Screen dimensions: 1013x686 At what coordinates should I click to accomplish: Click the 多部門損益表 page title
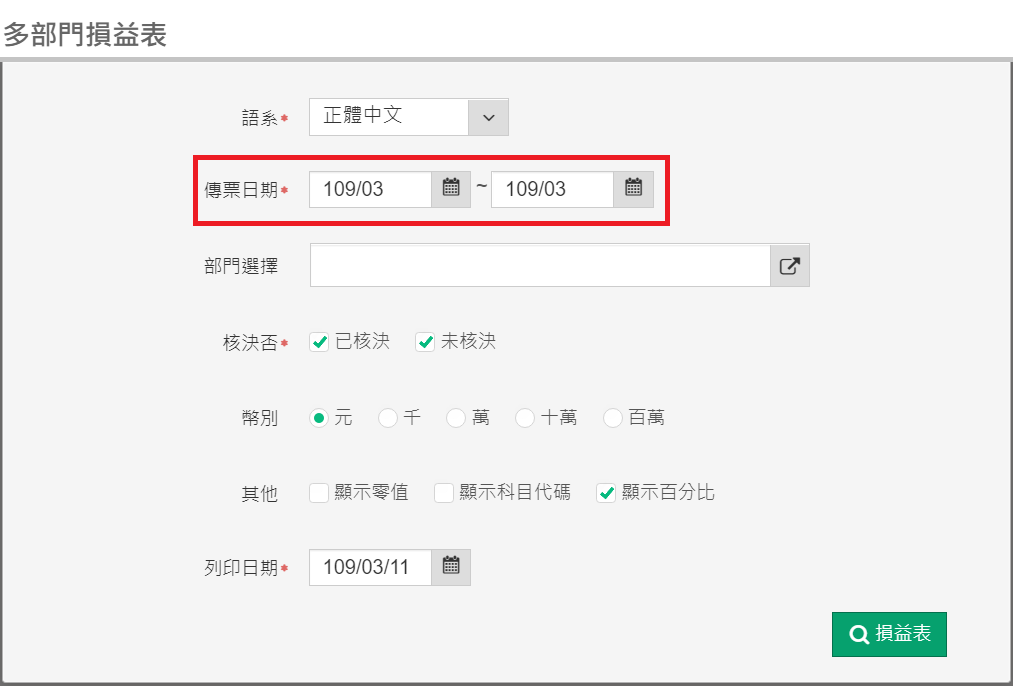coord(85,34)
